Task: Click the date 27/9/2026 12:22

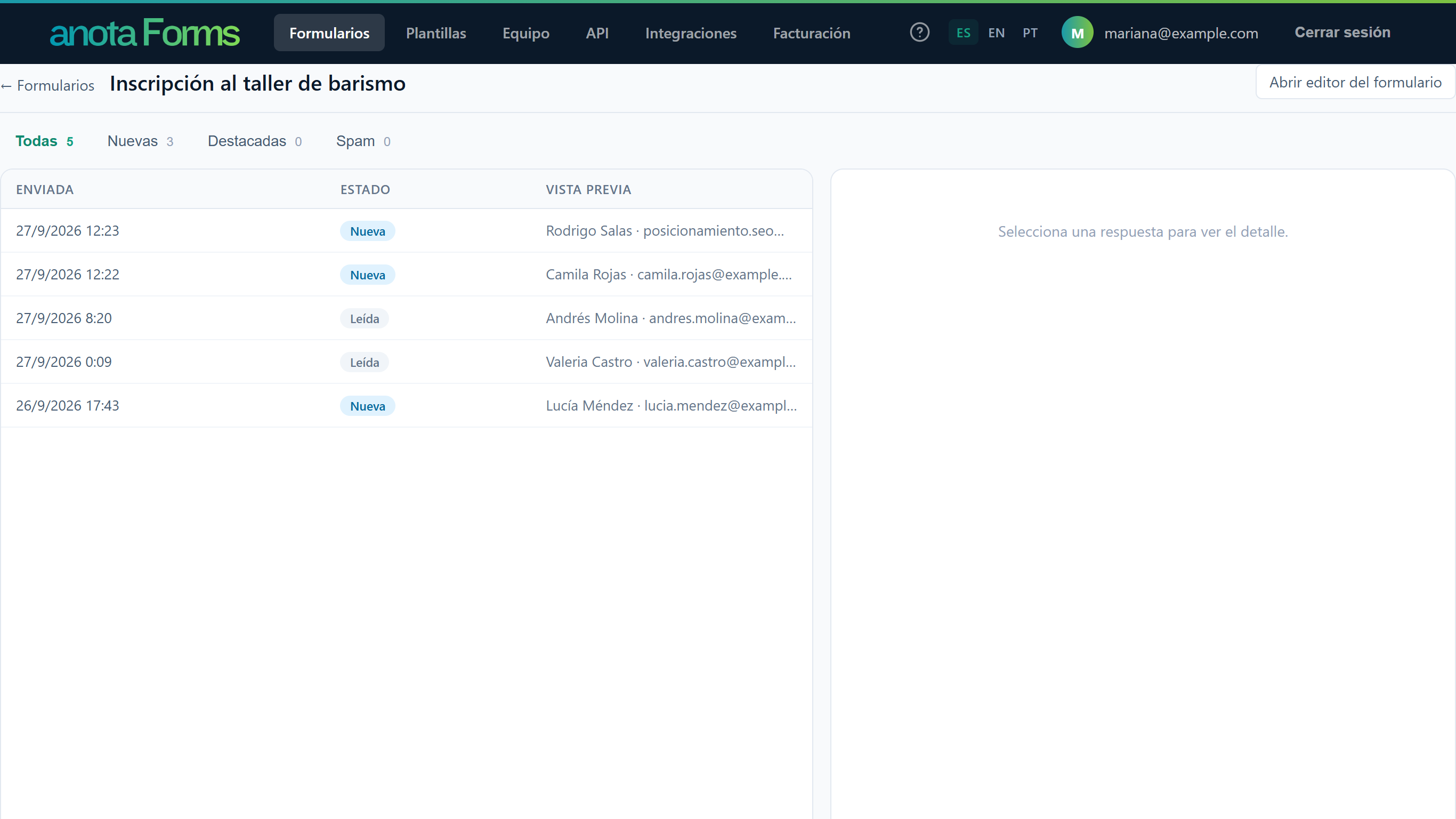Action: tap(67, 274)
